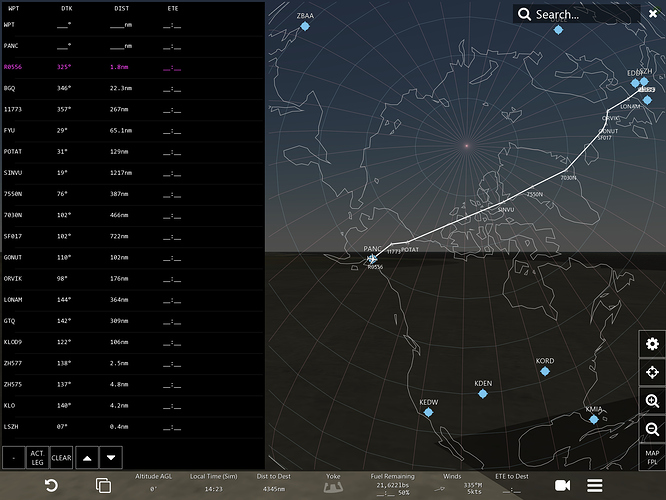
Task: Click the ETE to Dest readout
Action: 512,484
